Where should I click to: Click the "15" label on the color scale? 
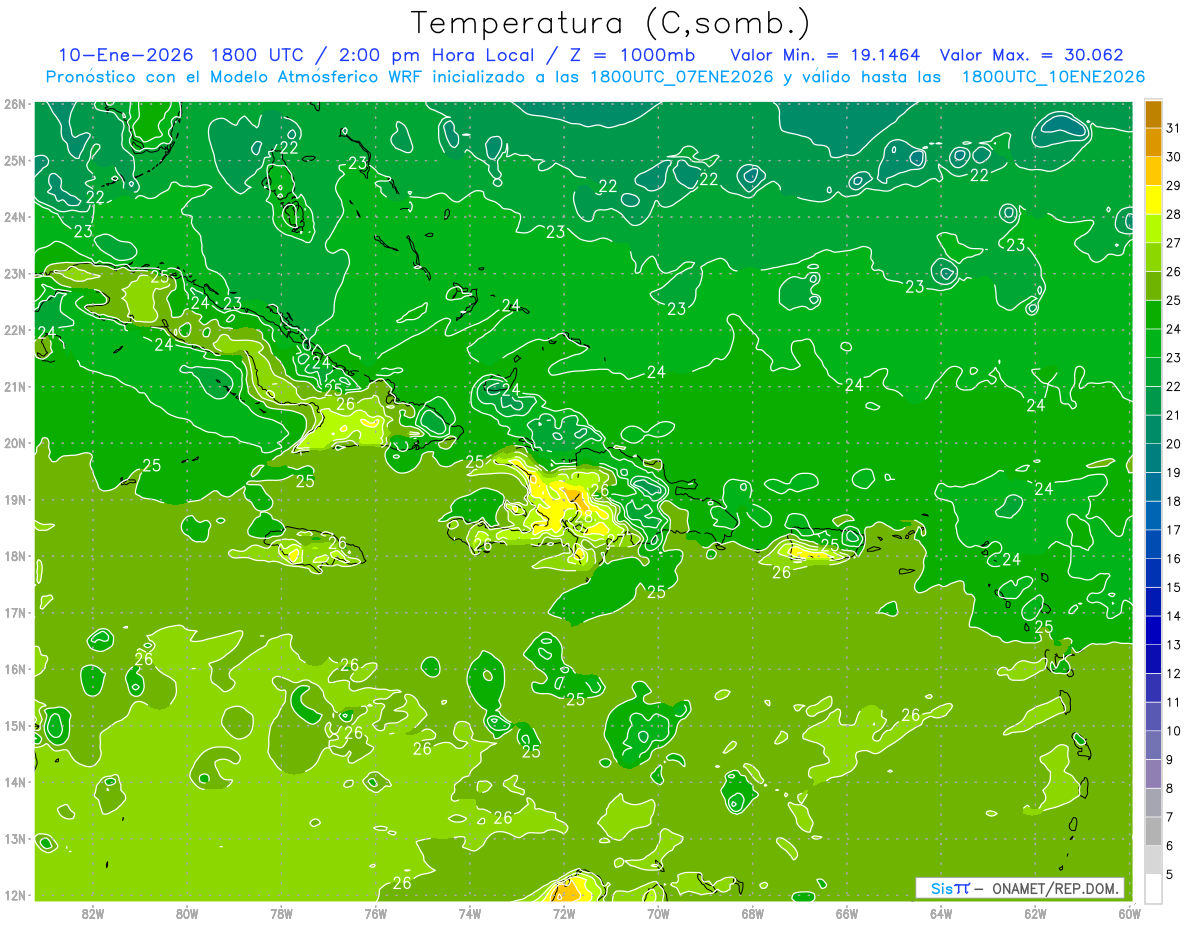1174,587
